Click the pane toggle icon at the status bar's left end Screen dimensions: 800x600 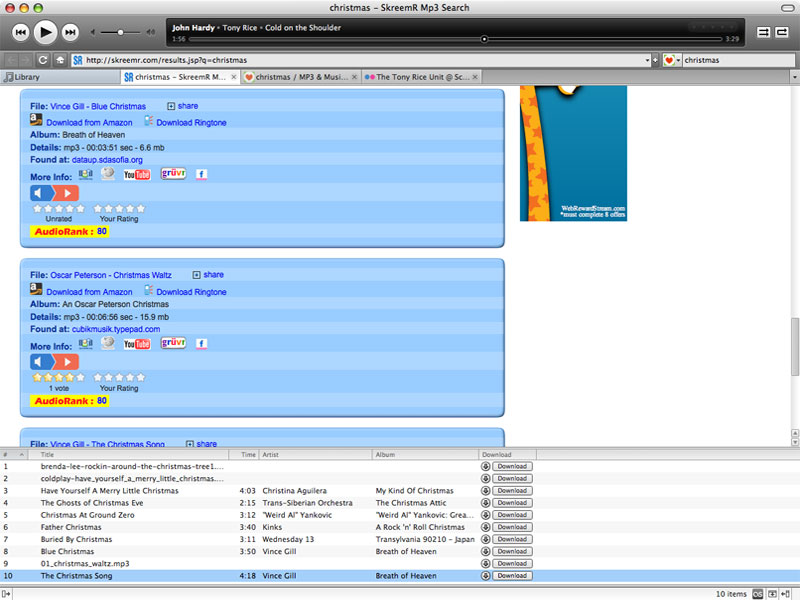[6, 594]
